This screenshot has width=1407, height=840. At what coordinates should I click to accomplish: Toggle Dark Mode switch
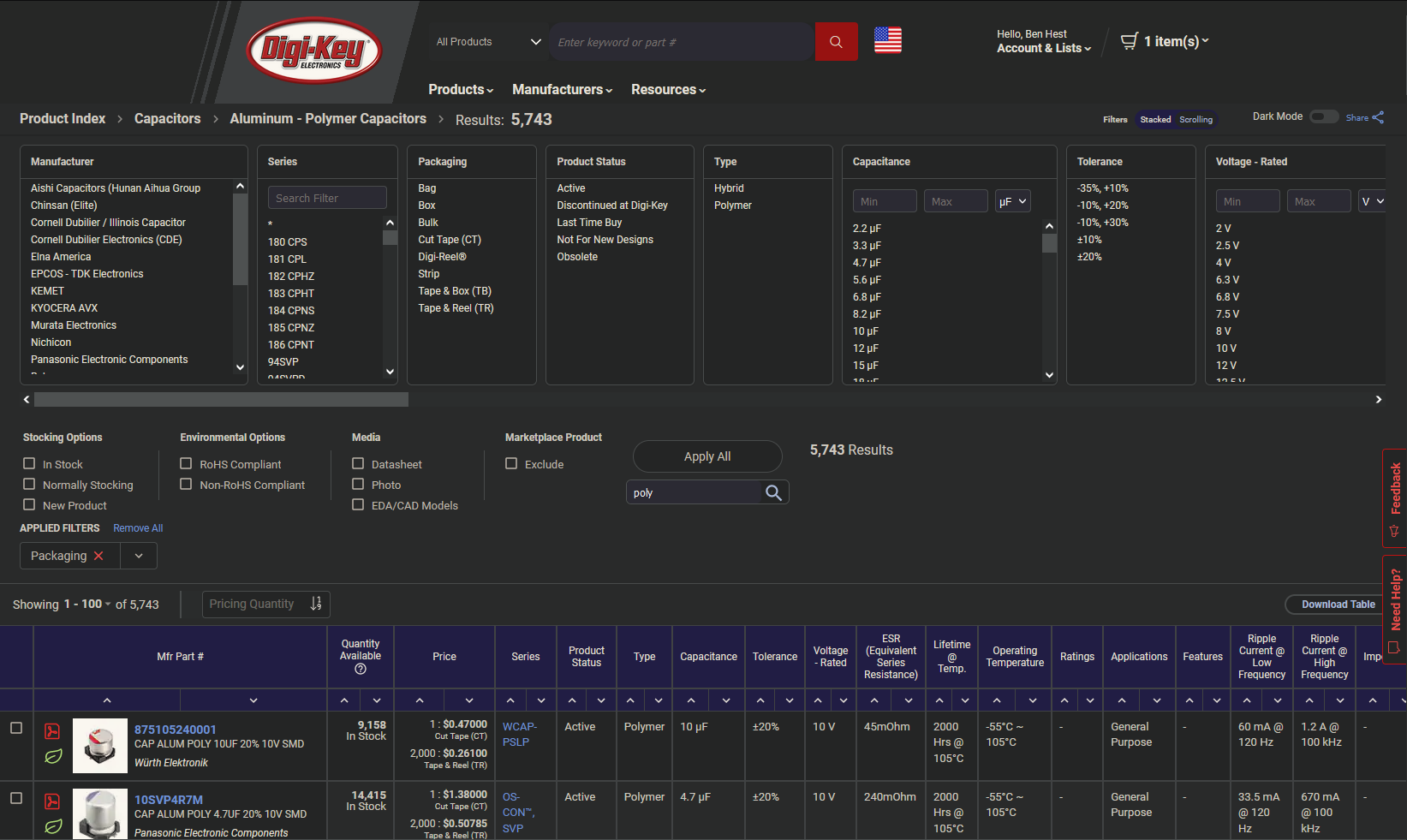(1324, 116)
